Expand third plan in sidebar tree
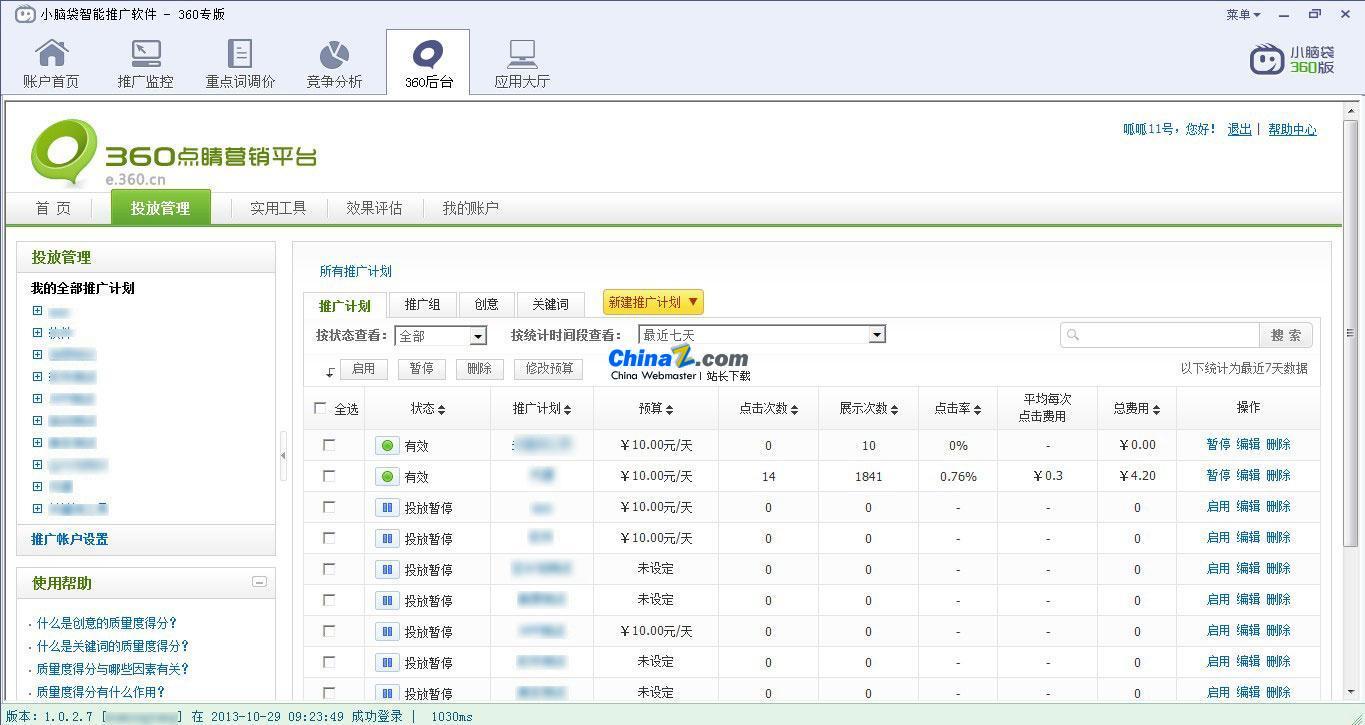Screen dimensions: 1365x725 [x=37, y=355]
